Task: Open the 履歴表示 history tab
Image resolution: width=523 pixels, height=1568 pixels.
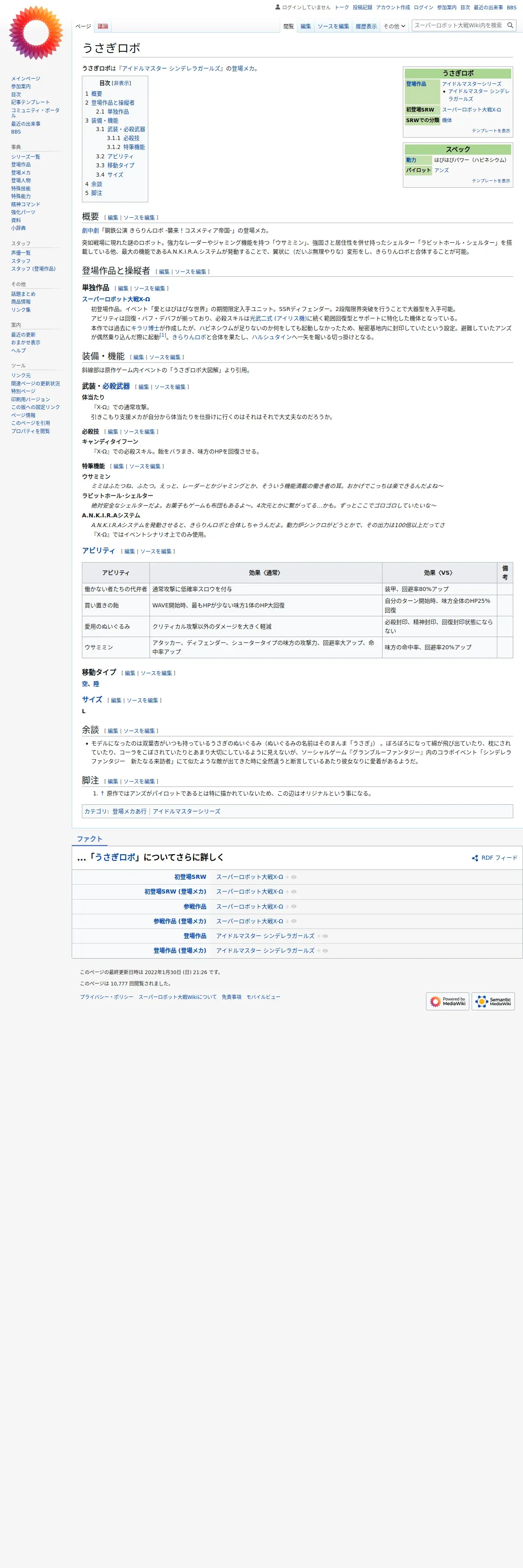Action: coord(366,26)
